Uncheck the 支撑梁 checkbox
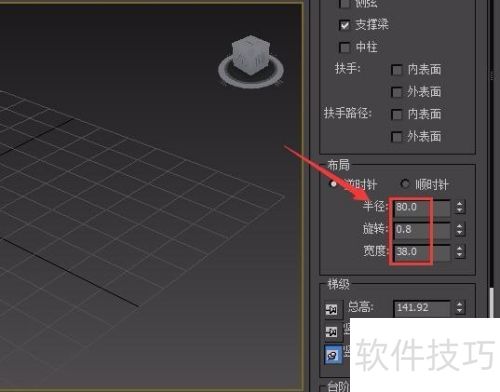This screenshot has width=500, height=392. point(344,25)
